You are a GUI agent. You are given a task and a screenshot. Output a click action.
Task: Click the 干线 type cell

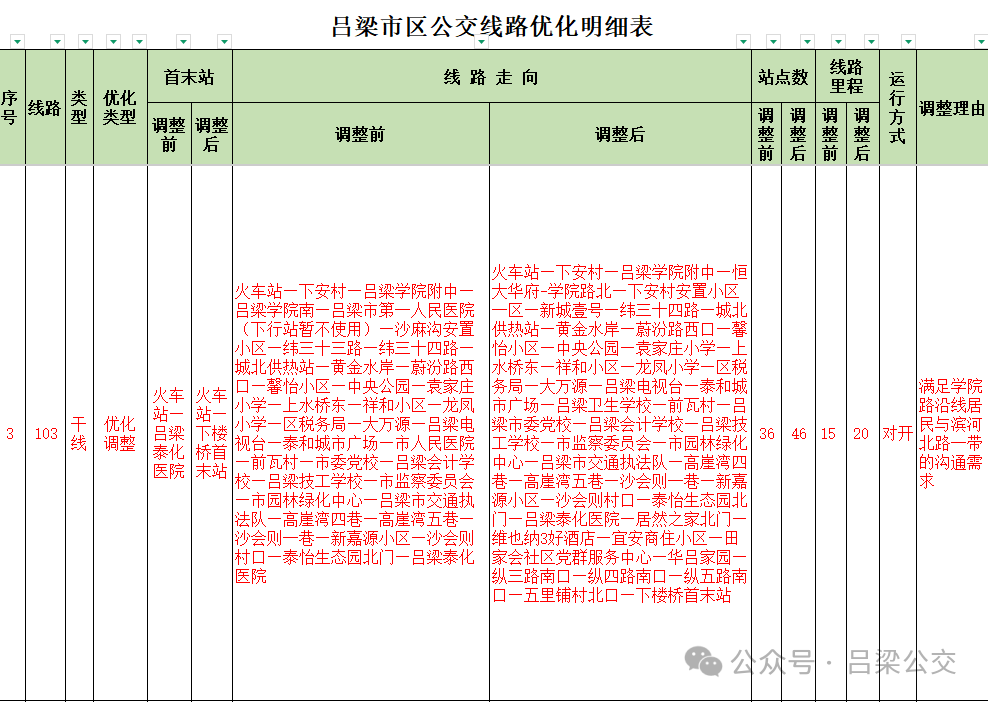79,434
